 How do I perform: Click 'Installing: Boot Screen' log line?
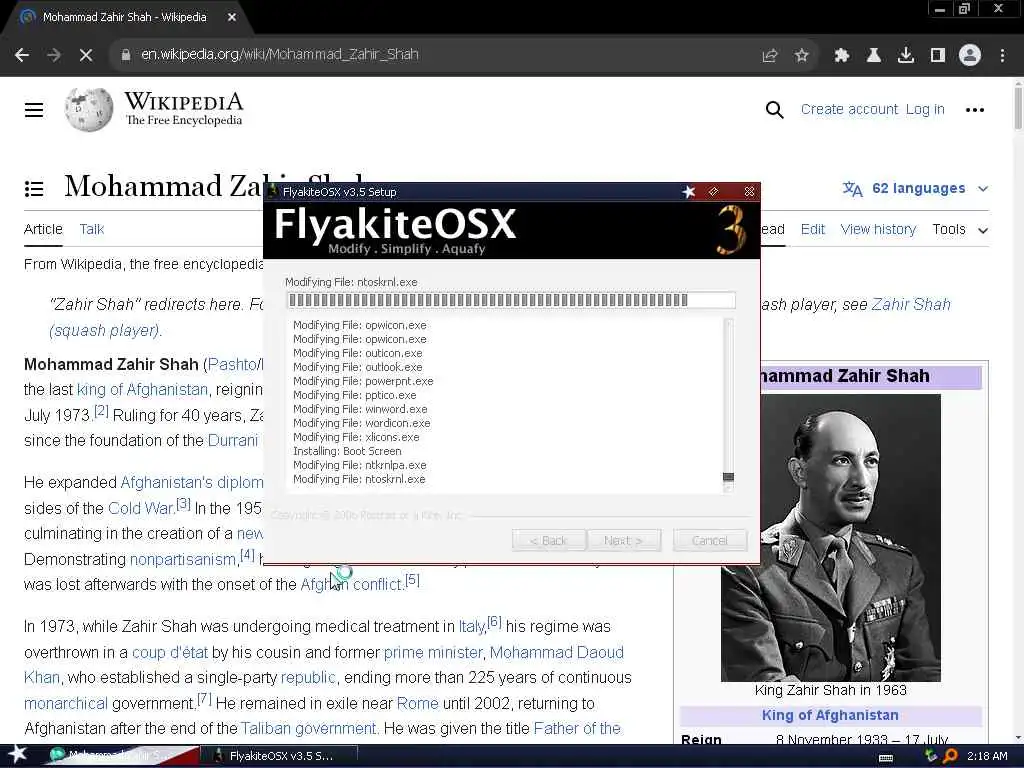click(347, 451)
